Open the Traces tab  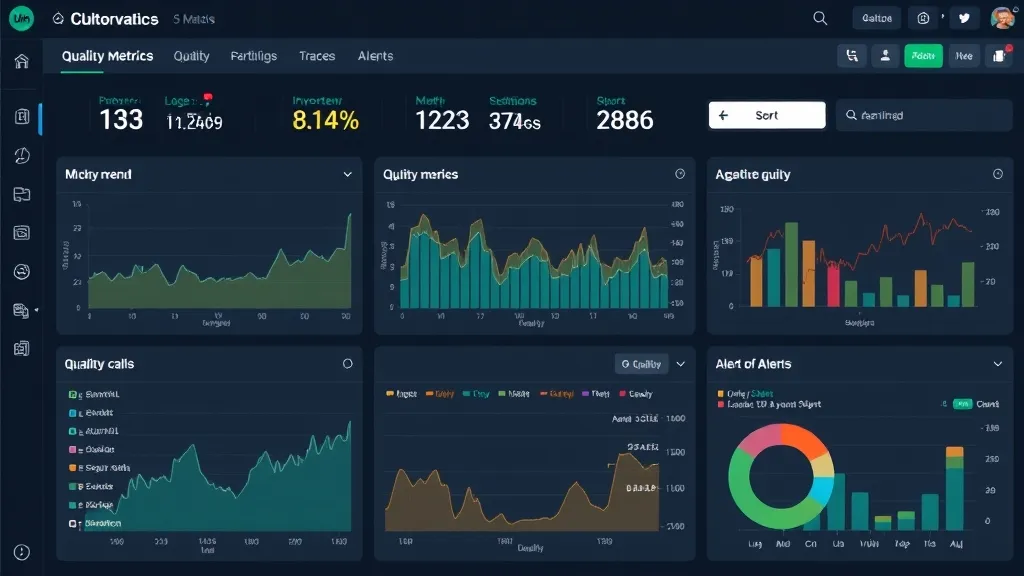pyautogui.click(x=317, y=56)
